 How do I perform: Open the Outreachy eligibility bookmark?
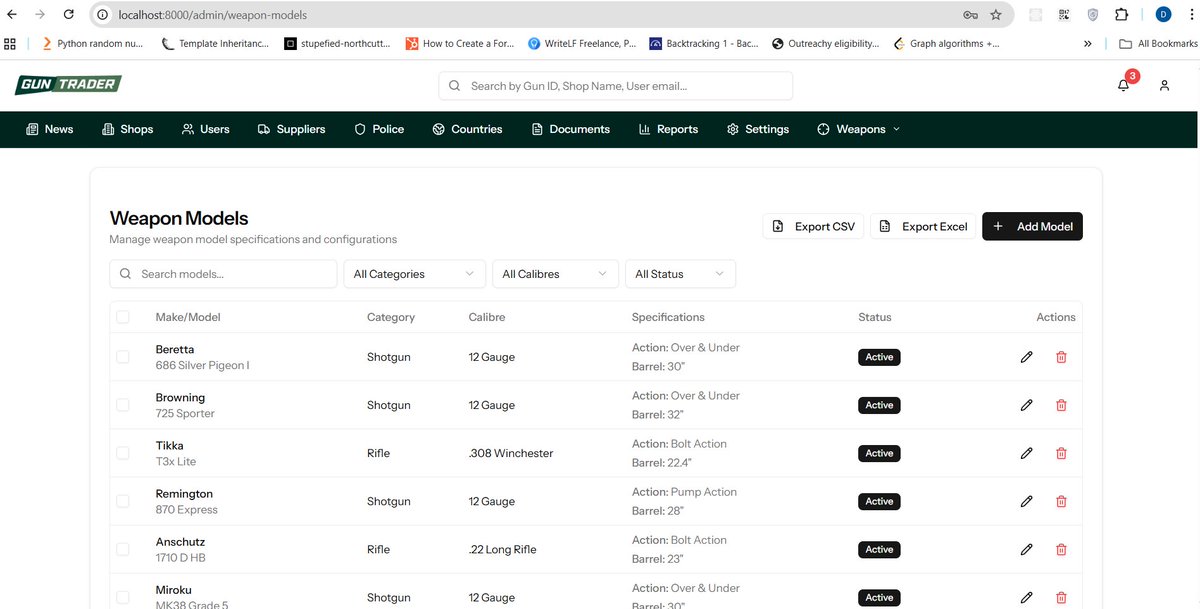pos(825,44)
